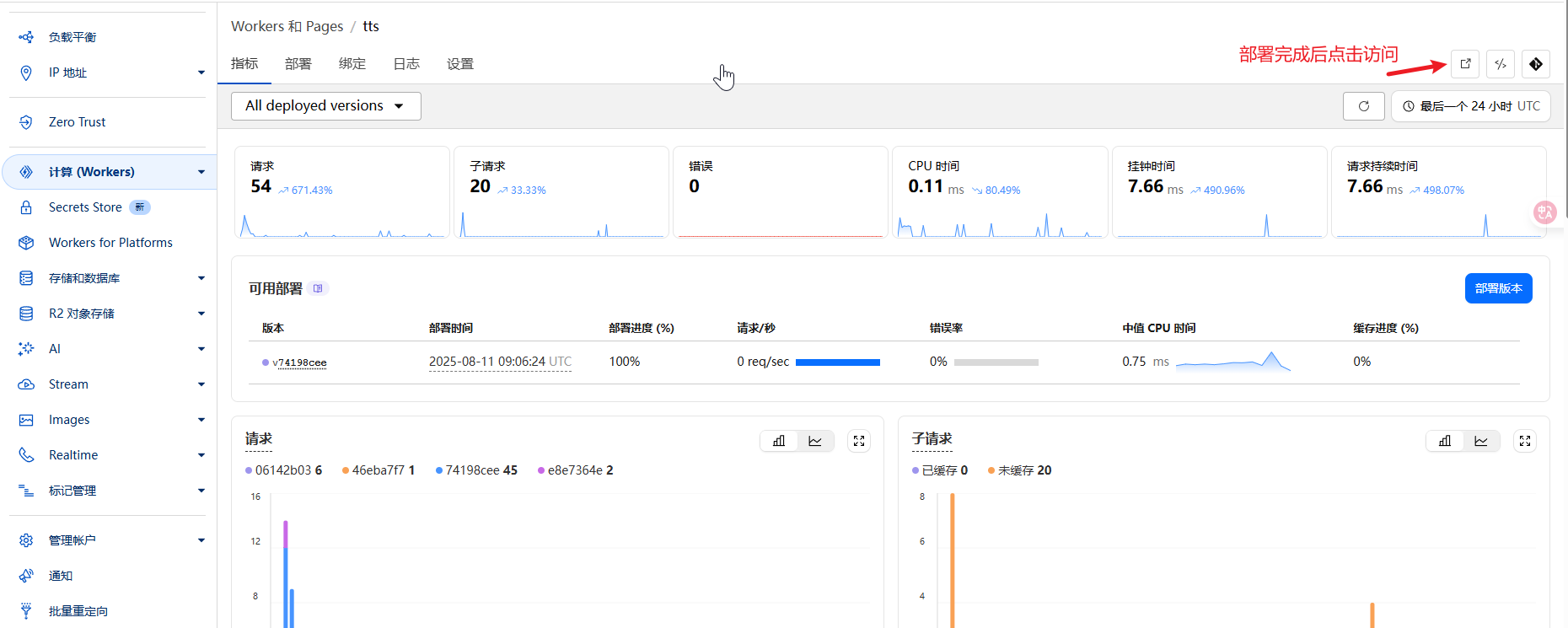The width and height of the screenshot is (1568, 628).
Task: Click the Realtime phone icon
Action: tap(26, 455)
